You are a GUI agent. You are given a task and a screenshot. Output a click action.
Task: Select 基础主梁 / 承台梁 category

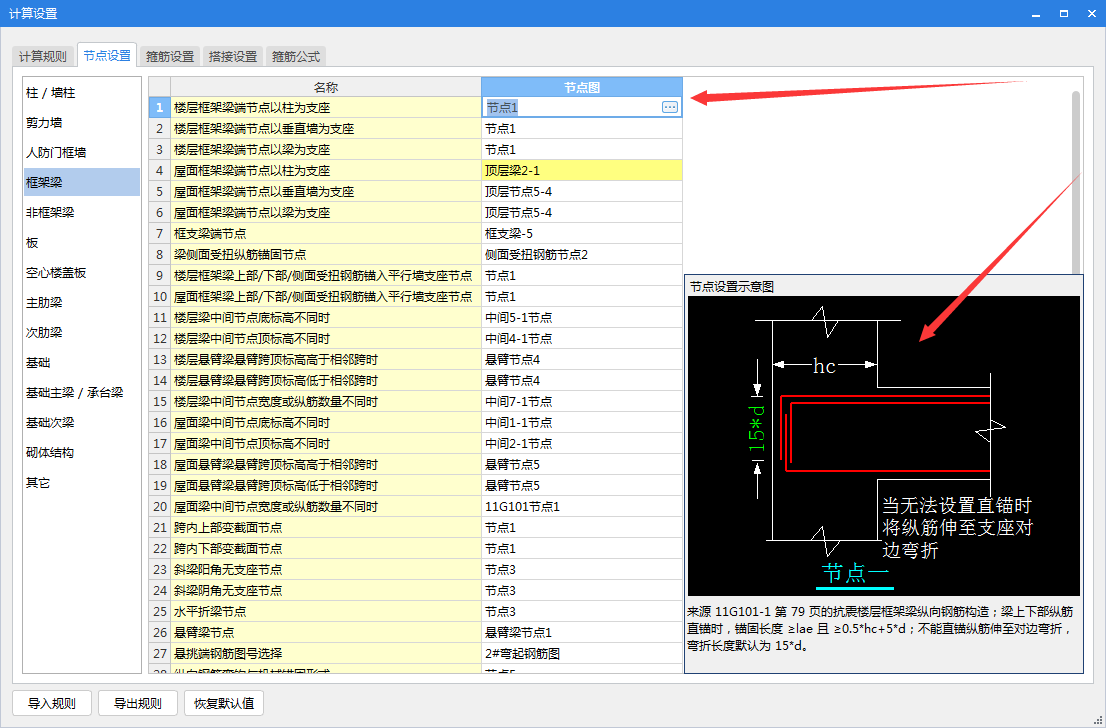(x=82, y=392)
